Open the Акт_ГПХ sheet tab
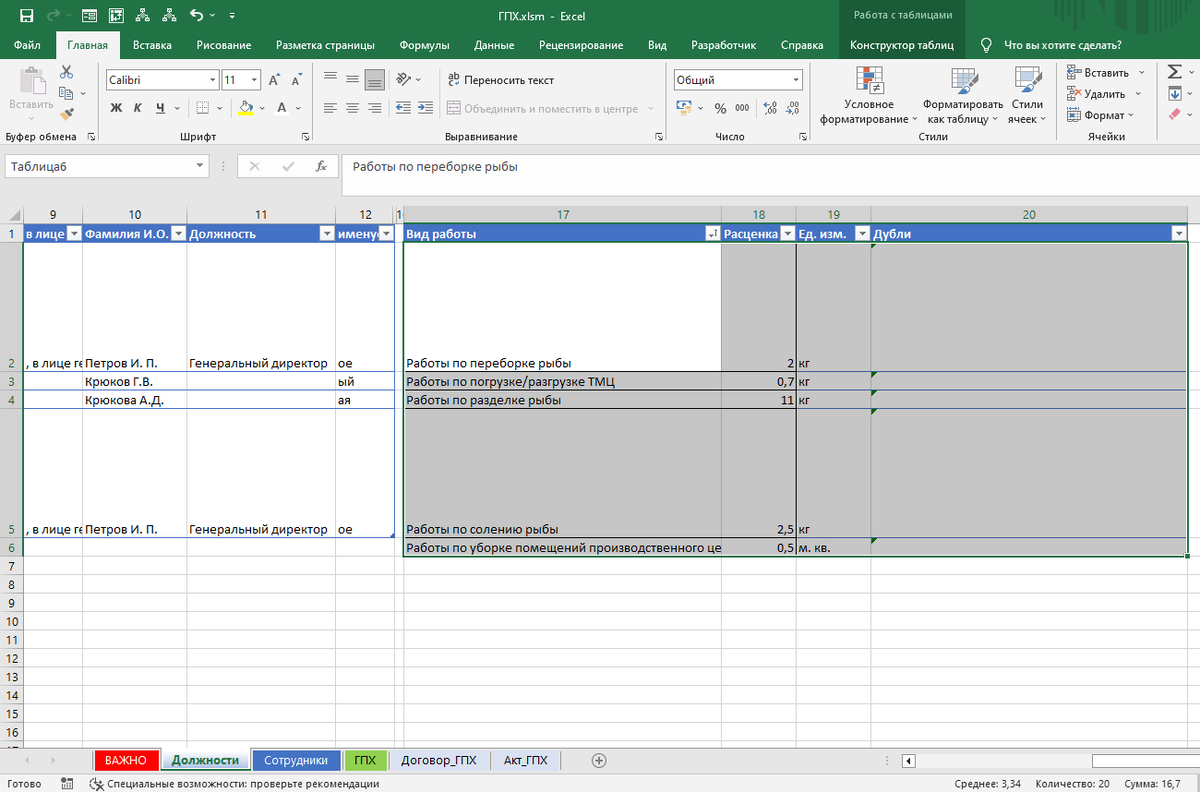1200x792 pixels. click(x=526, y=760)
